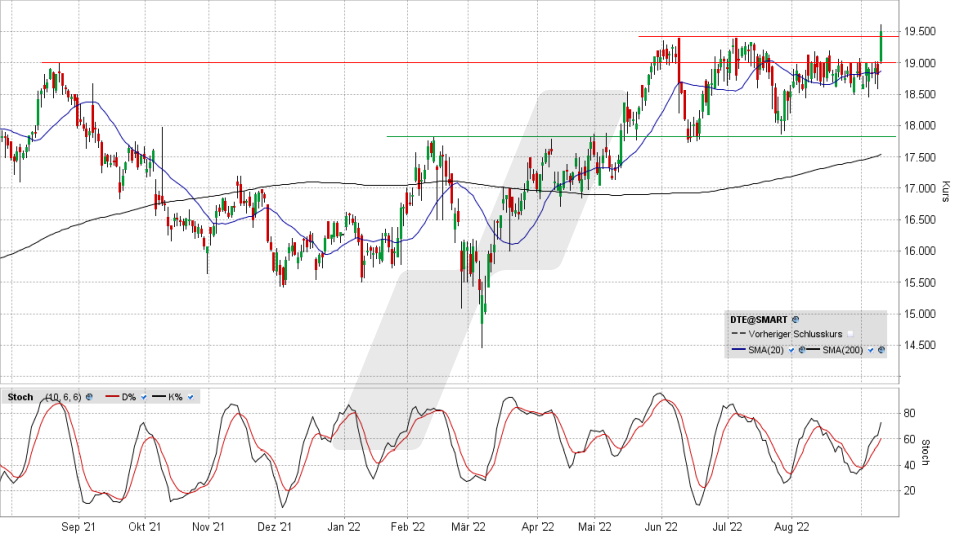960x540 pixels.
Task: Open the SMA(20) settings icon
Action: point(802,350)
